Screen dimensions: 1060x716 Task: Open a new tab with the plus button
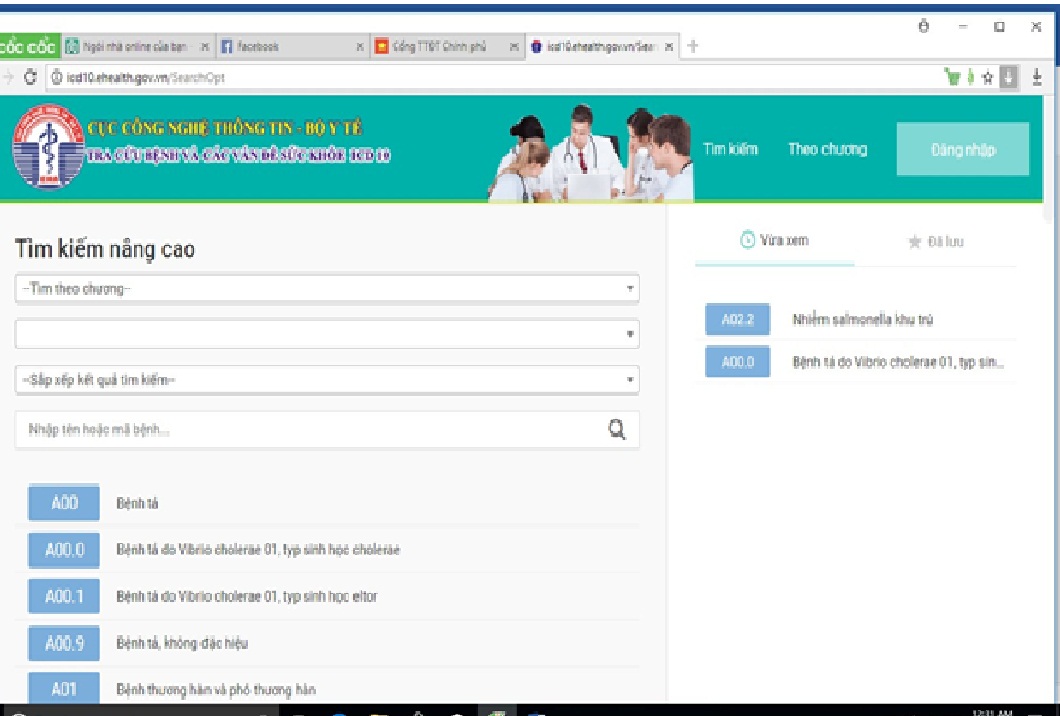click(692, 46)
